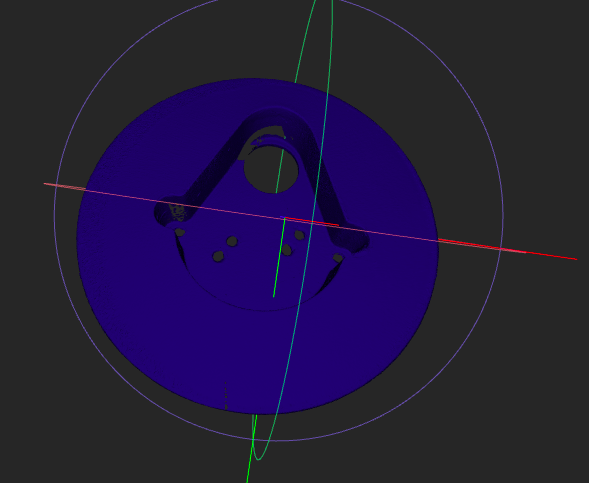Select the left foot of the triangular bracket

174,212
